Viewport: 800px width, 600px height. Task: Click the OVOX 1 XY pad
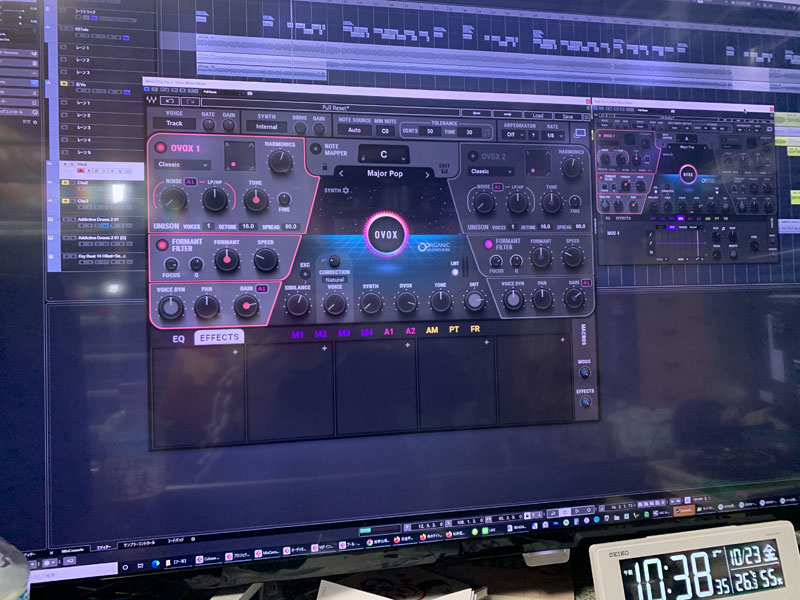click(239, 156)
